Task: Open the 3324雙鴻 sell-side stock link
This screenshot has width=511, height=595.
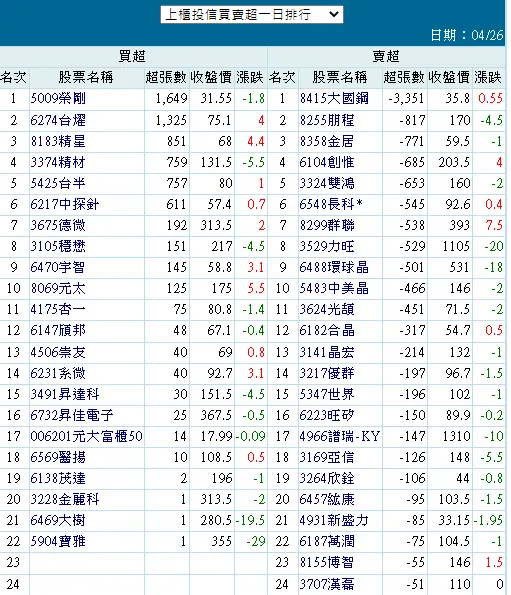Action: pyautogui.click(x=327, y=183)
